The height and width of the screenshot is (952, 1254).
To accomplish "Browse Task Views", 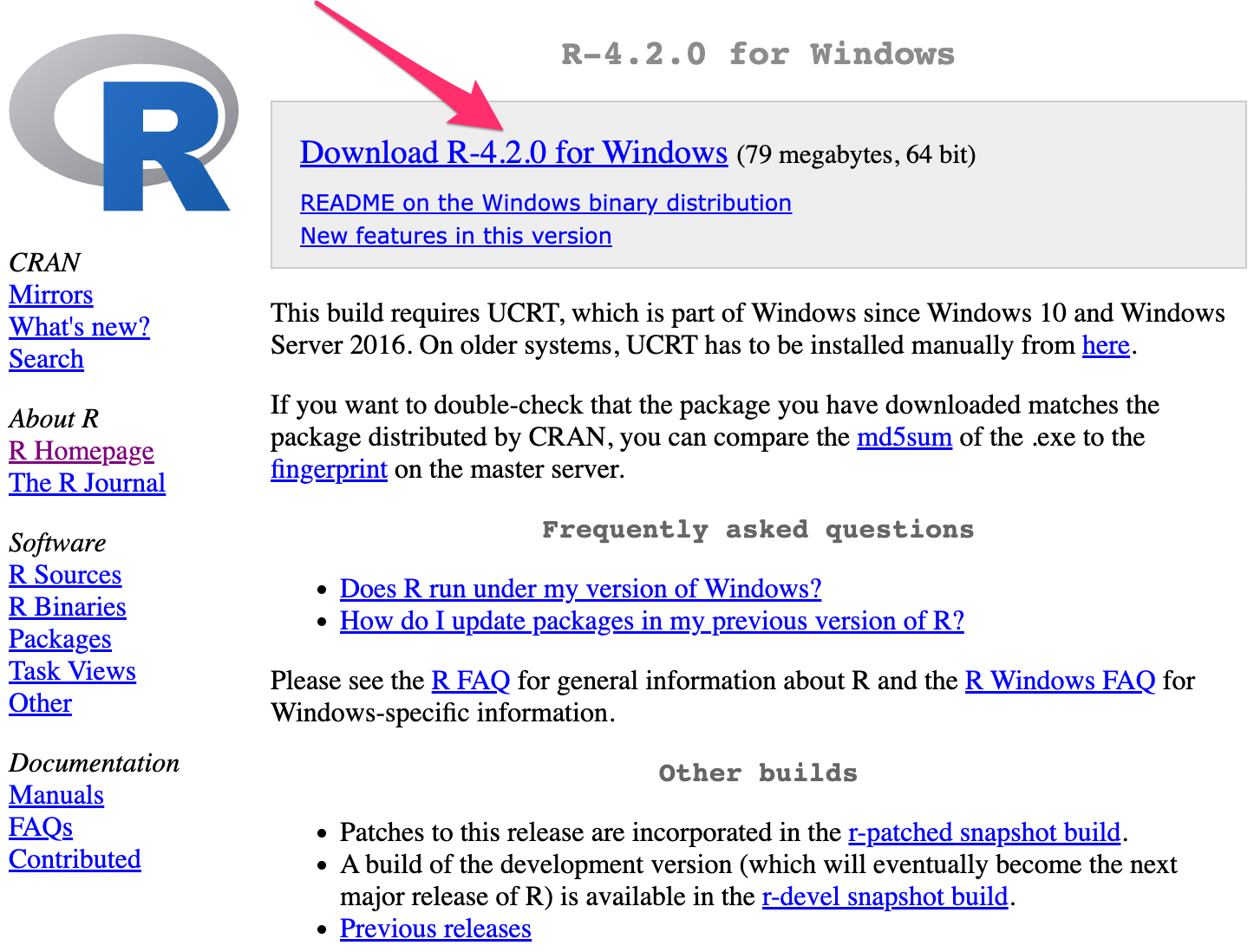I will pyautogui.click(x=72, y=671).
